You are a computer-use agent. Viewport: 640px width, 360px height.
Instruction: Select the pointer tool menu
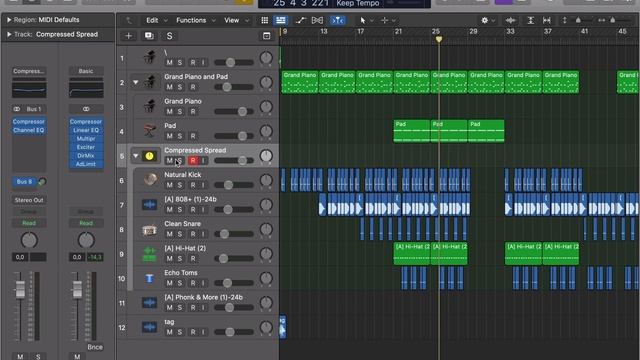[x=363, y=20]
